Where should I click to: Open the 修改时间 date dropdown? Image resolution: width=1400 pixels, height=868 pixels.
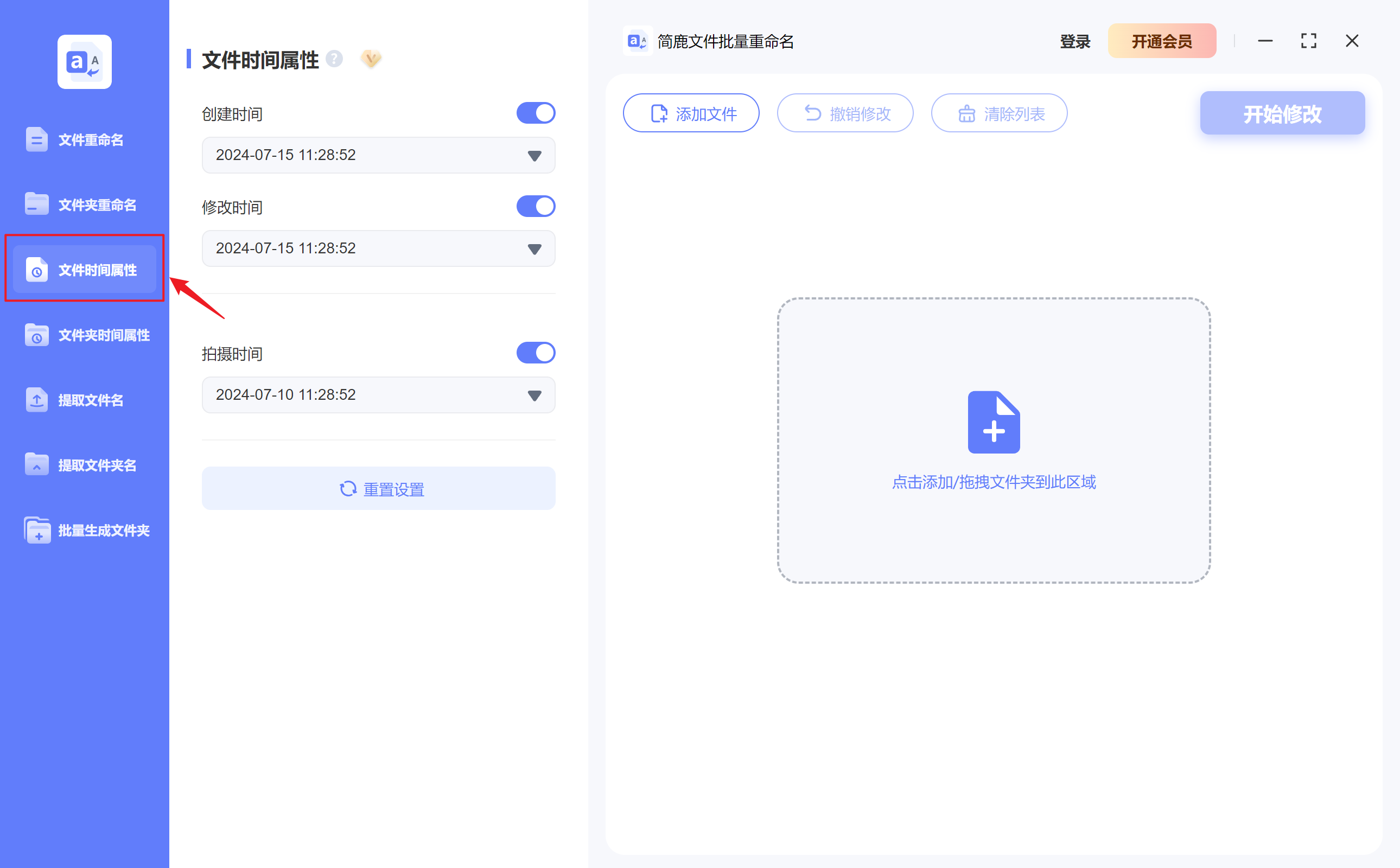pos(533,248)
